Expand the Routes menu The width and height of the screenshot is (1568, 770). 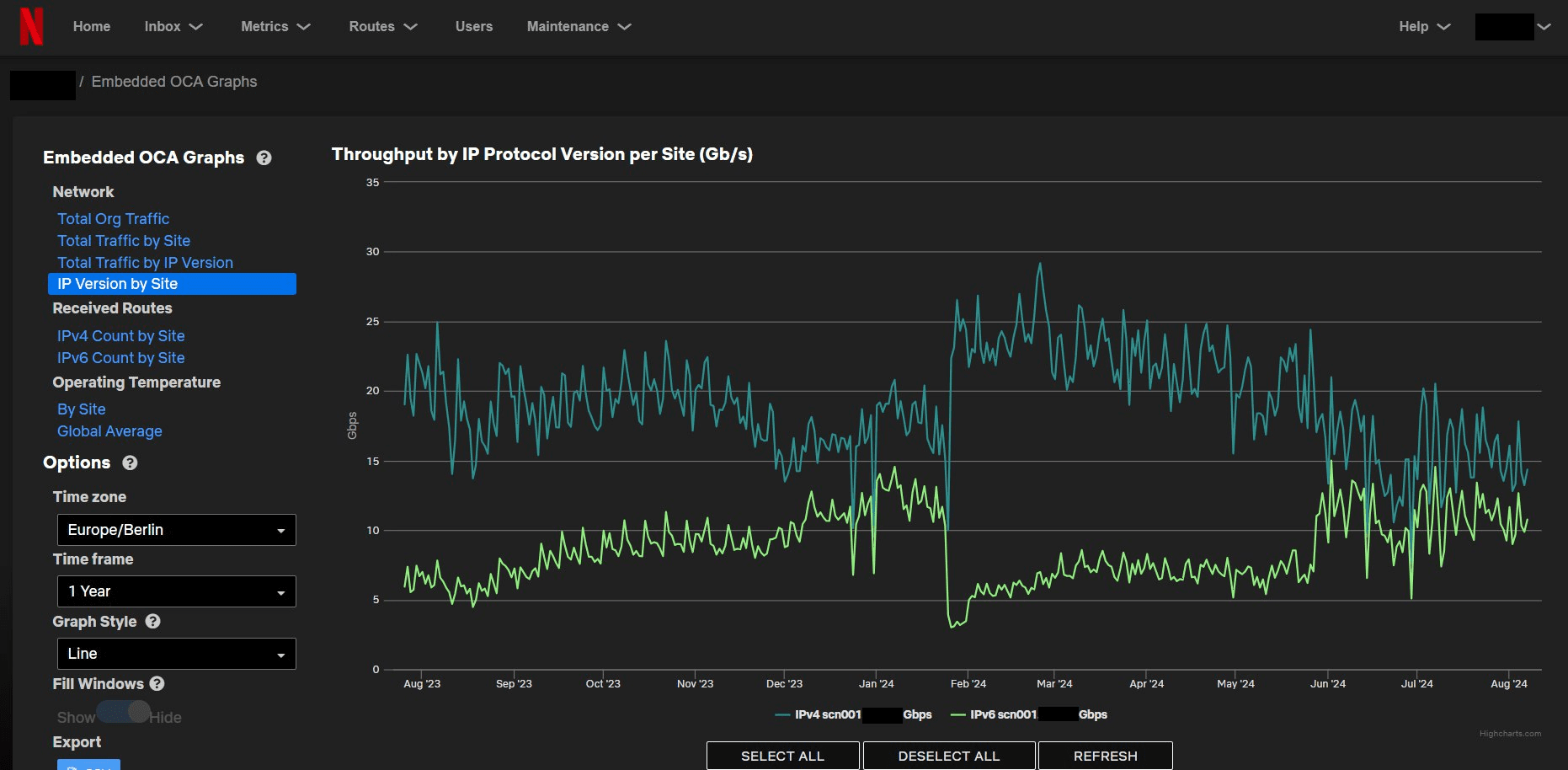(383, 27)
